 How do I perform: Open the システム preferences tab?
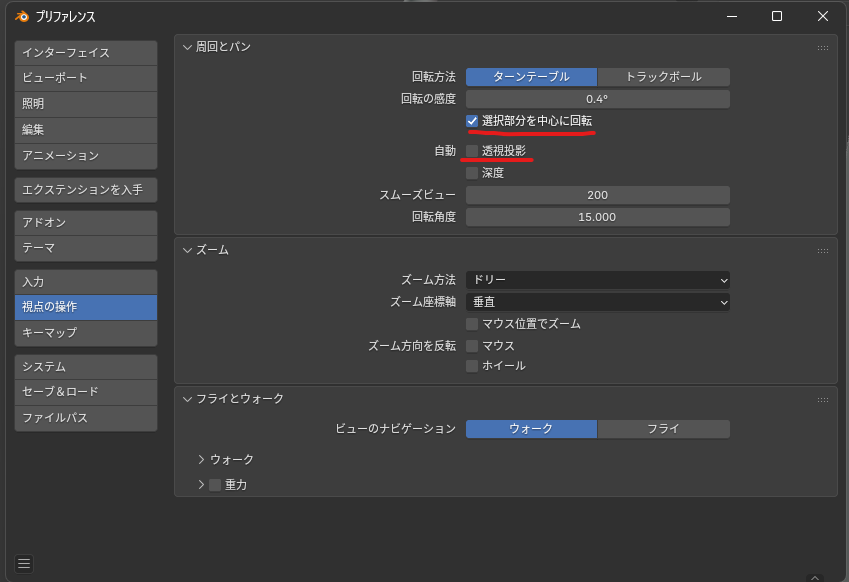point(86,367)
